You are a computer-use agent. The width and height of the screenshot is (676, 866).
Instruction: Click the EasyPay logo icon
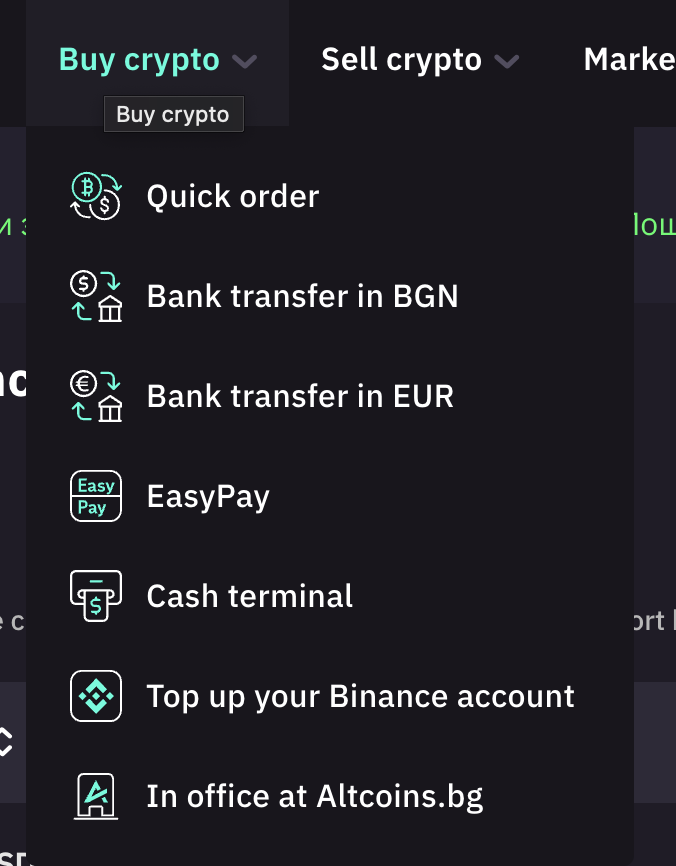click(x=96, y=496)
